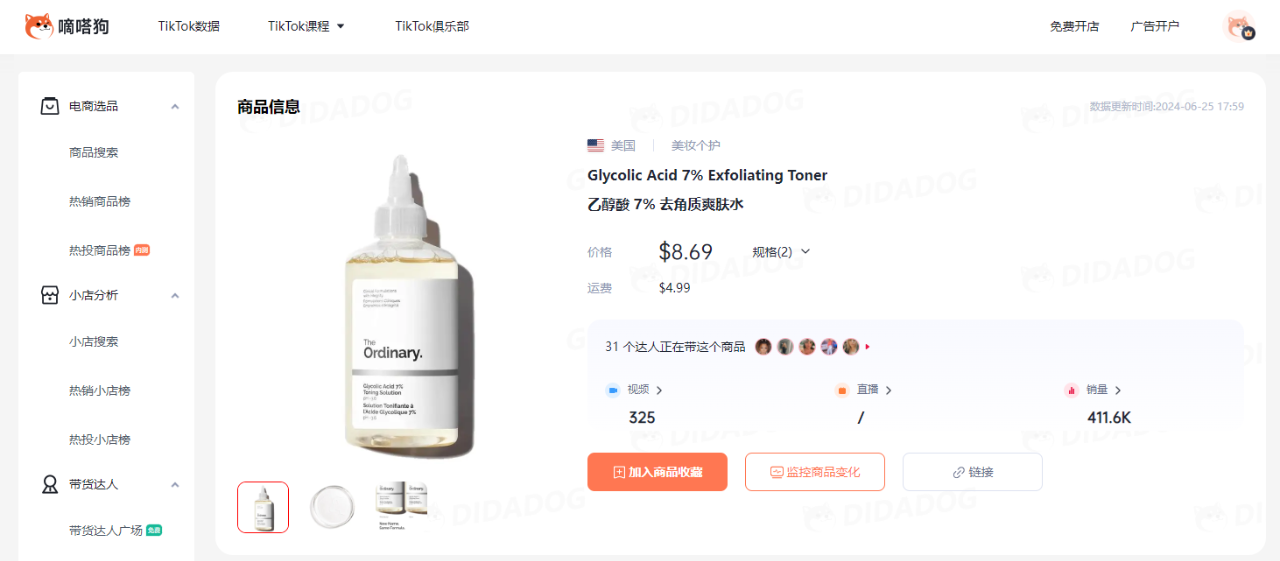1280x561 pixels.
Task: Go to the TikTok俱乐部 menu item
Action: (x=432, y=26)
